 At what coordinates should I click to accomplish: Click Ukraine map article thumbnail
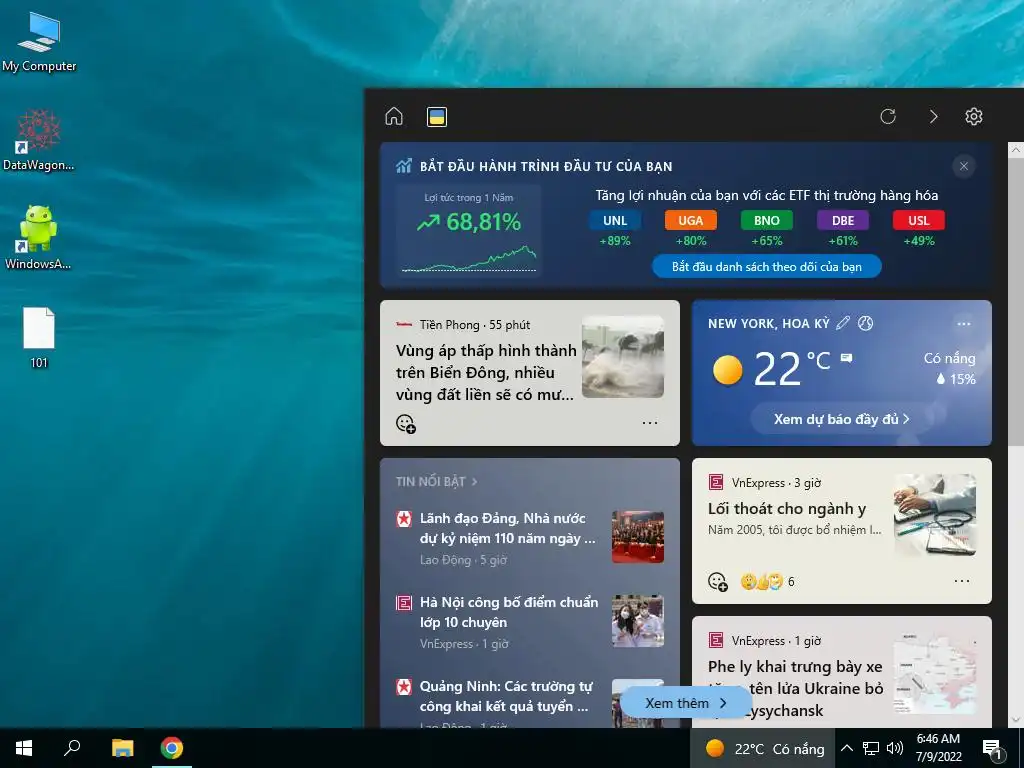(935, 673)
